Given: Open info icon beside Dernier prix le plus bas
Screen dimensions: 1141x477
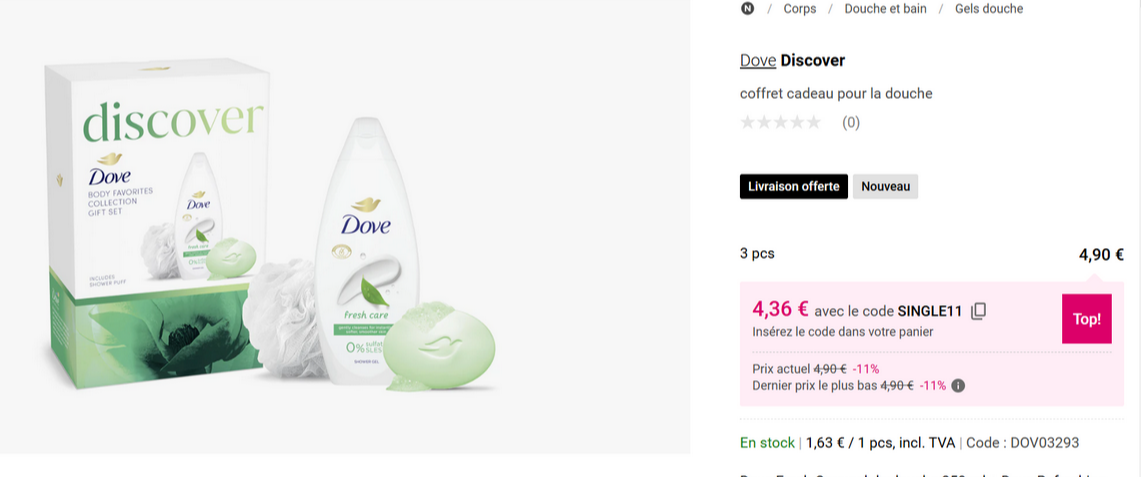Looking at the screenshot, I should coord(958,386).
